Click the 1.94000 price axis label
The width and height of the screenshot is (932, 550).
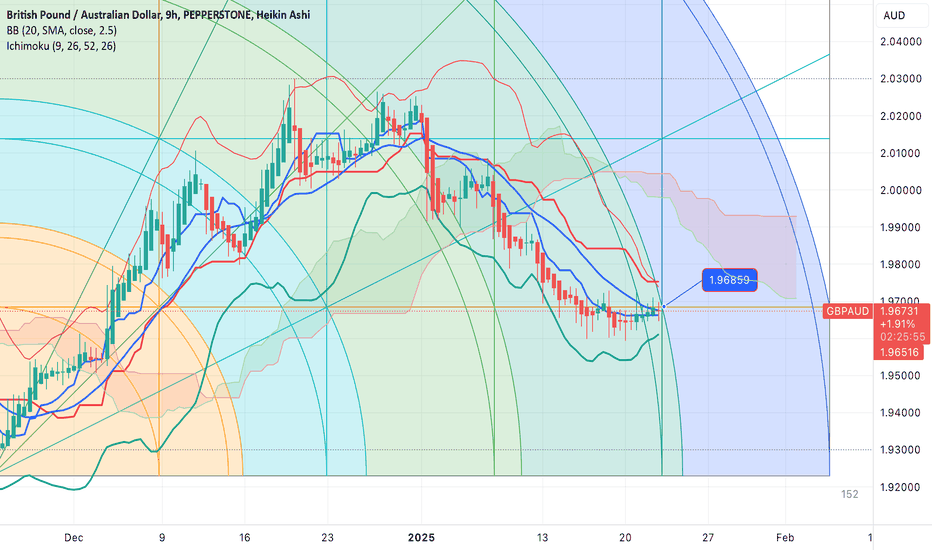click(x=900, y=413)
